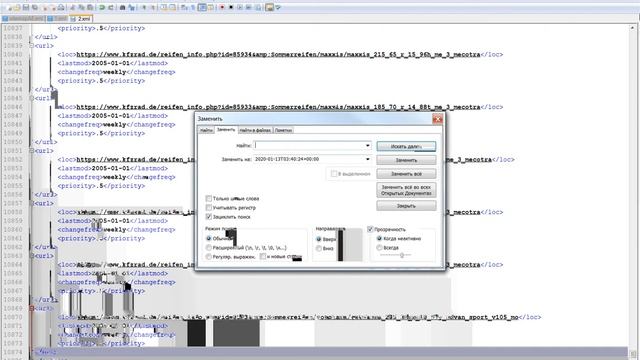640x360 pixels.
Task: Switch to the 'Найти в файлах' tab
Action: click(x=255, y=130)
